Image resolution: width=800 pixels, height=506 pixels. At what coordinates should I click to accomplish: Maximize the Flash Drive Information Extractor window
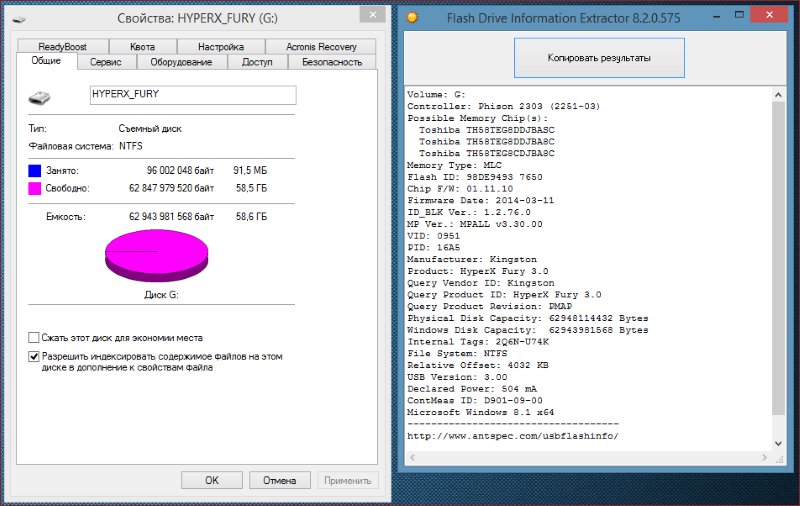pyautogui.click(x=739, y=15)
